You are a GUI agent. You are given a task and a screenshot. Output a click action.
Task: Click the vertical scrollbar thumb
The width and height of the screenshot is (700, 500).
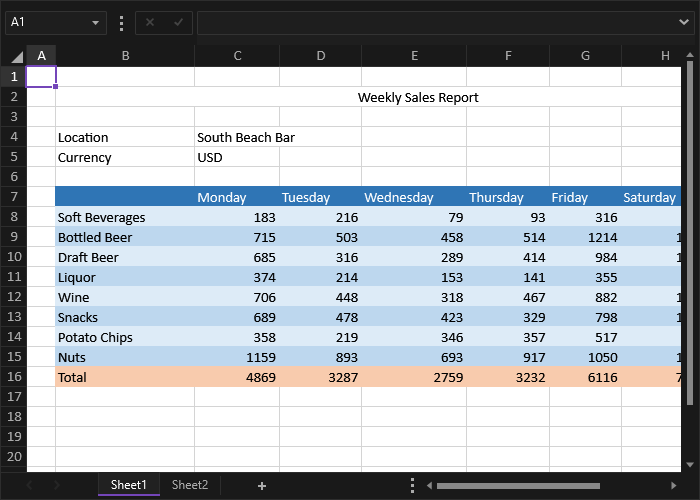[690, 232]
